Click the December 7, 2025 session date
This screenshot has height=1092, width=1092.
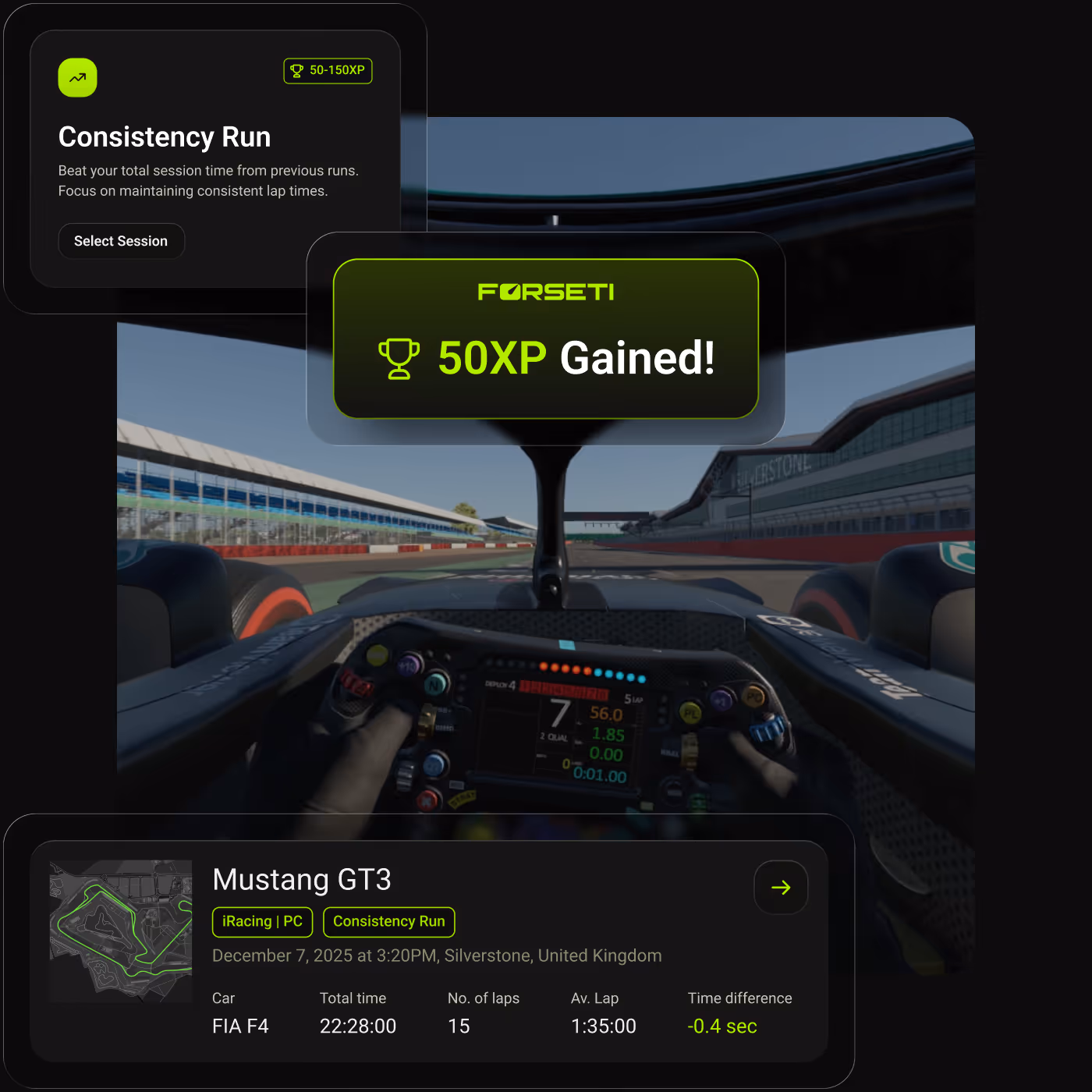coord(437,955)
